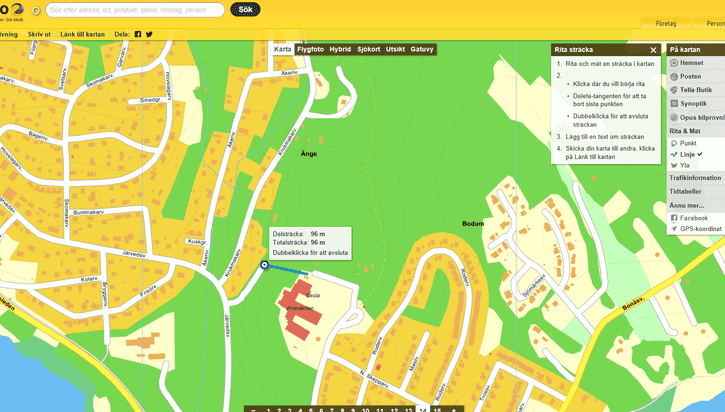Switch to Hybrid map view
725x412 pixels.
click(340, 49)
